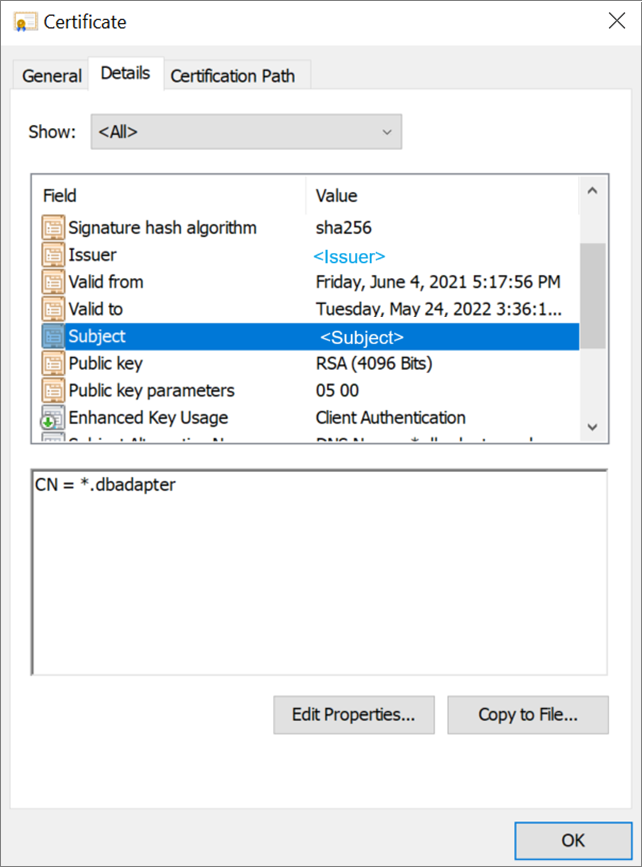Click the Public key parameters field icon

pyautogui.click(x=53, y=390)
